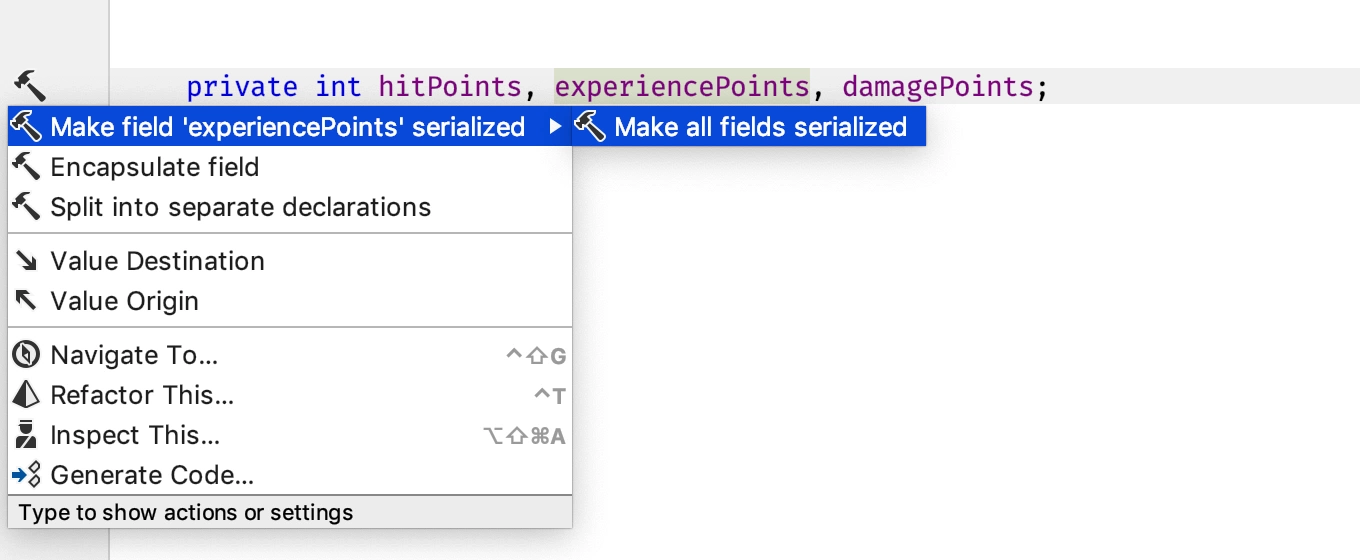Image resolution: width=1360 pixels, height=560 pixels.
Task: Click the Navigate To compass icon
Action: click(26, 355)
